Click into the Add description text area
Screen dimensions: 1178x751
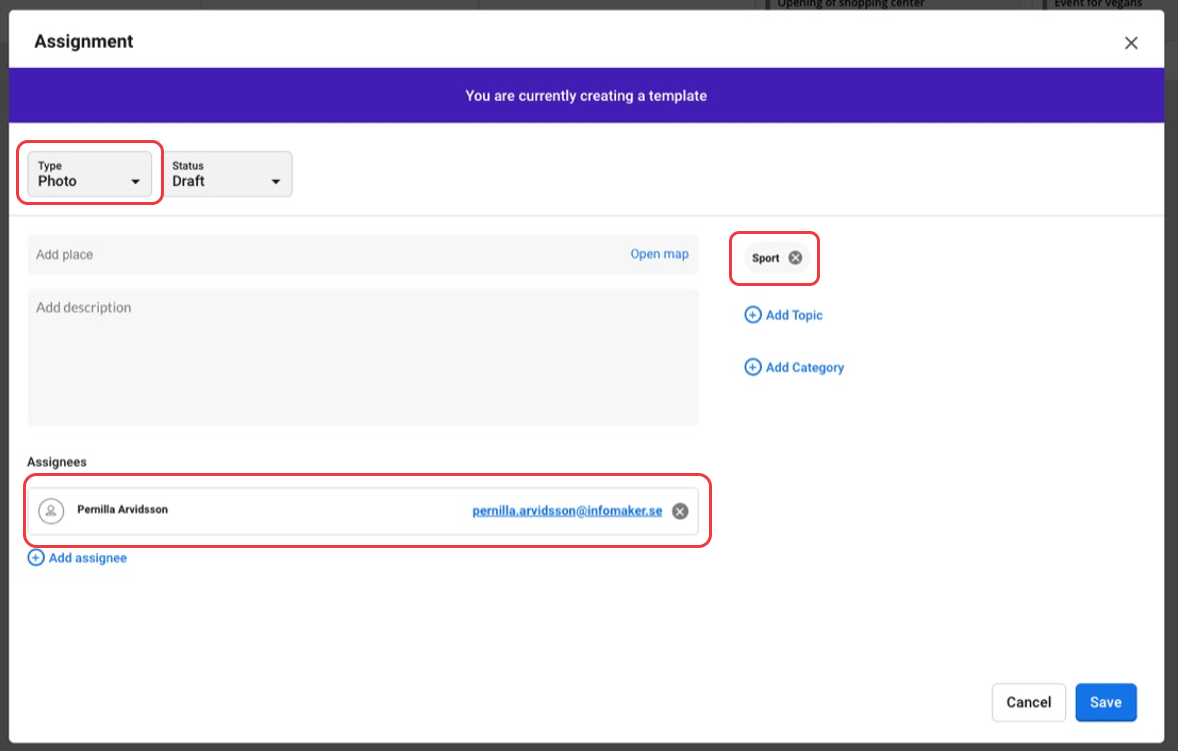362,356
